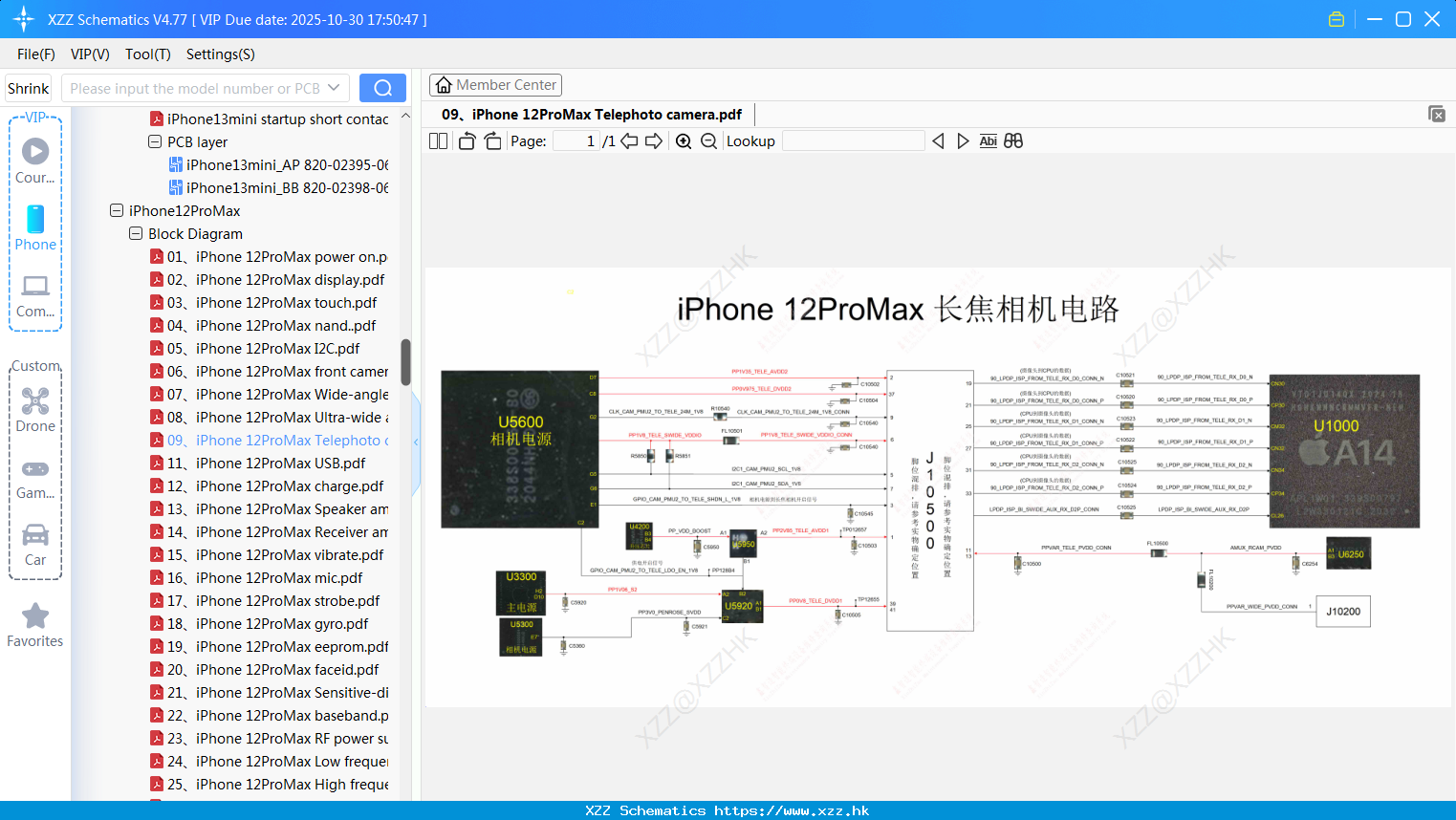Screen dimensions: 1456x820
Task: Open the Tool(T) menu
Action: click(148, 54)
